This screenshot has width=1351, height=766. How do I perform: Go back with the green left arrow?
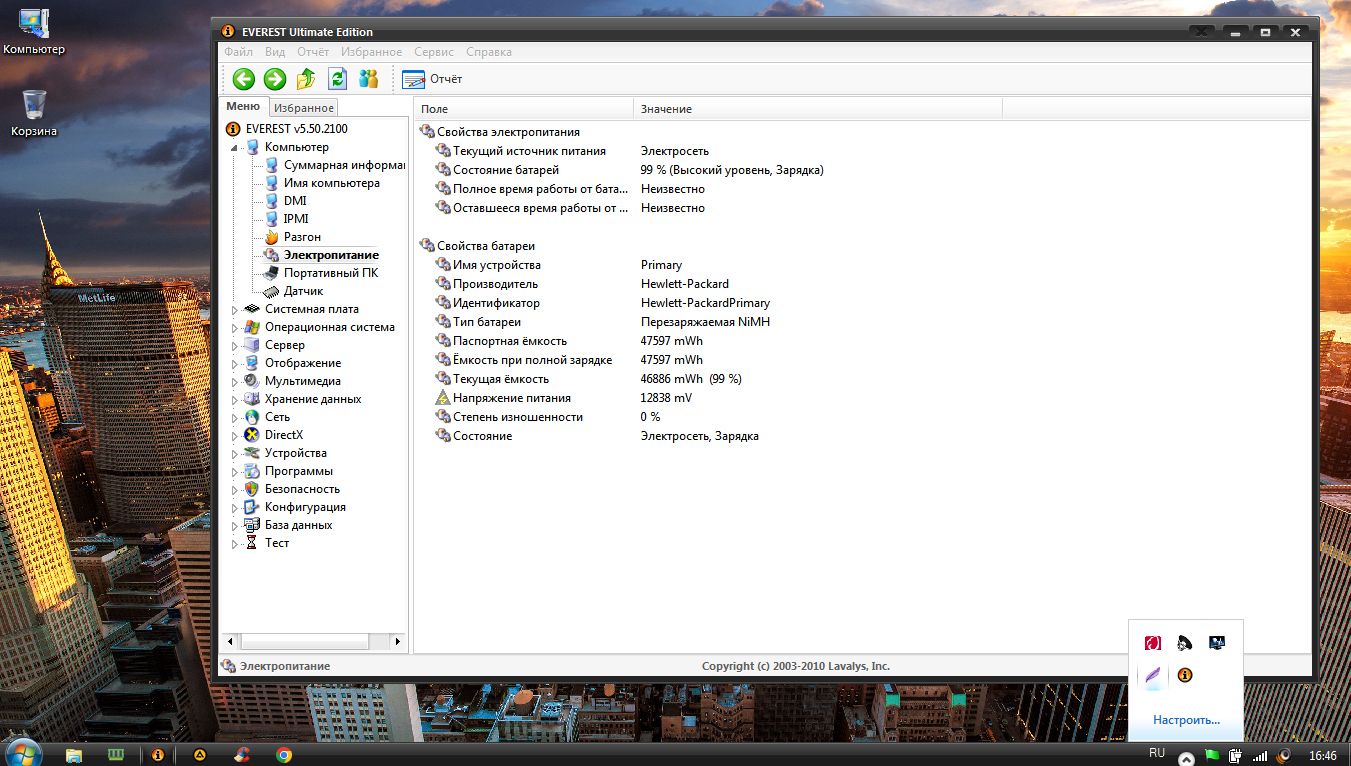click(244, 79)
